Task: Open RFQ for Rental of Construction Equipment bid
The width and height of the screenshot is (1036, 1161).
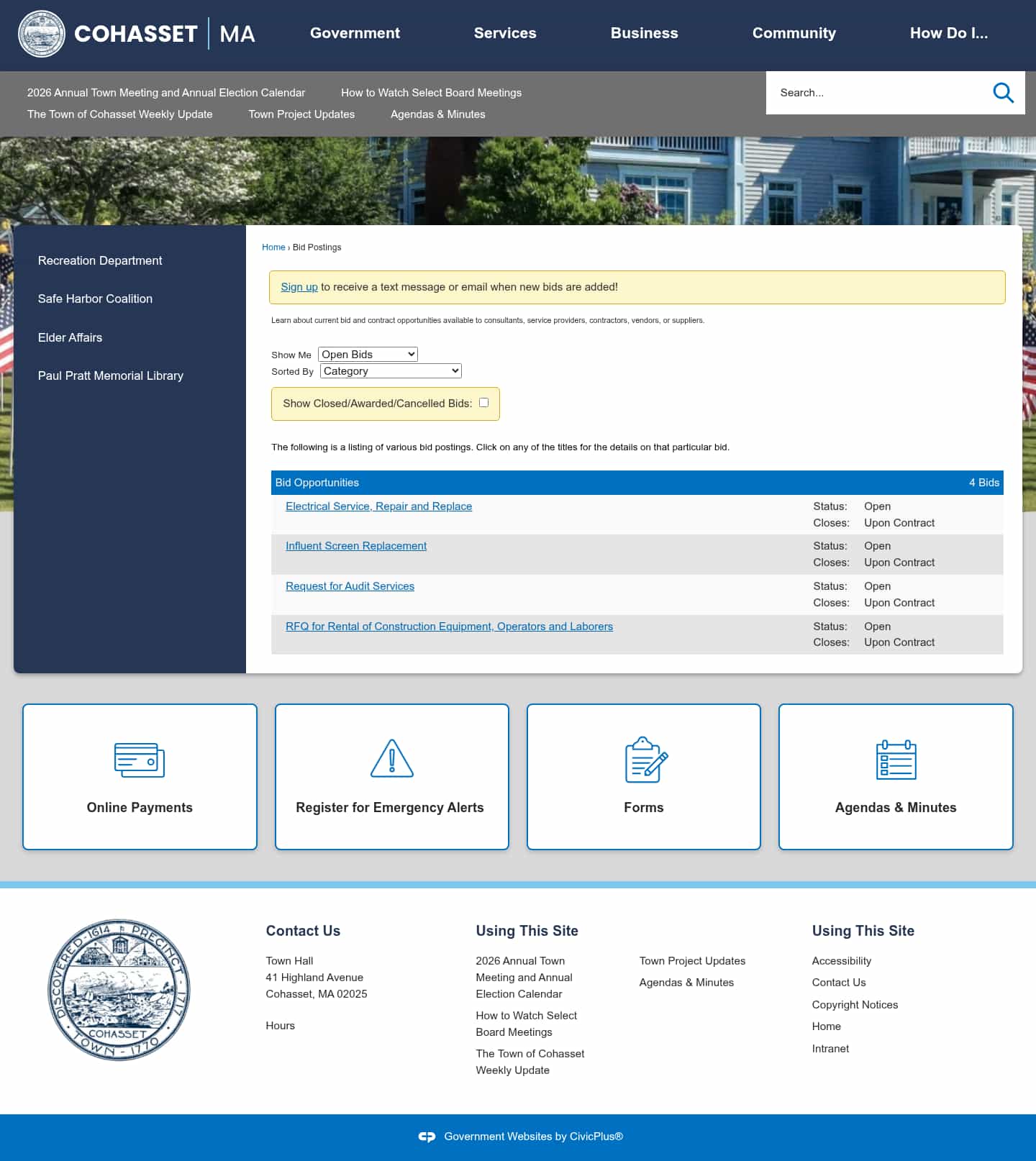Action: 449,627
